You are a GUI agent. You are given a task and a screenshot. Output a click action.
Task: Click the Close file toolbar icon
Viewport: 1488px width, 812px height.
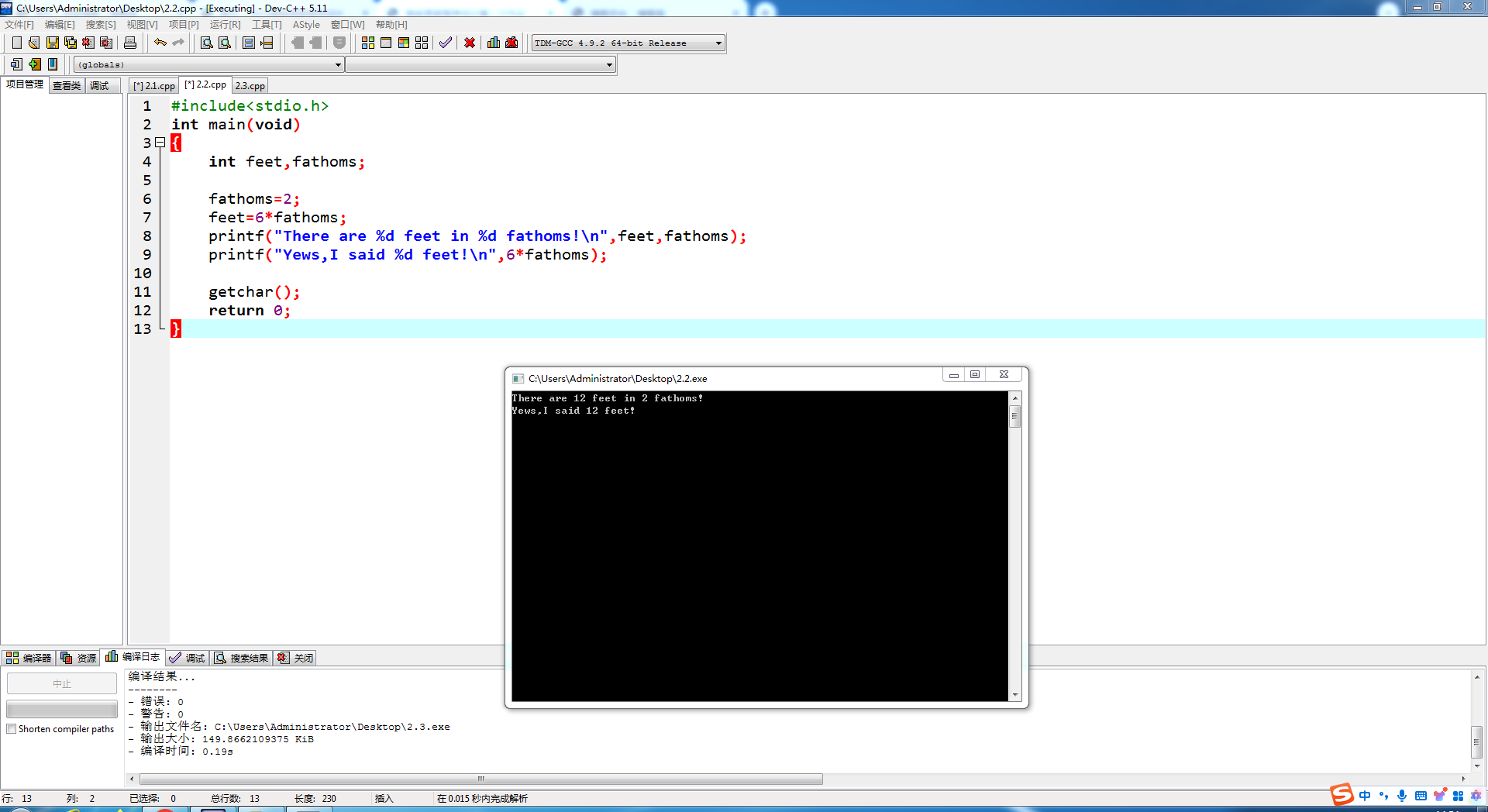88,43
